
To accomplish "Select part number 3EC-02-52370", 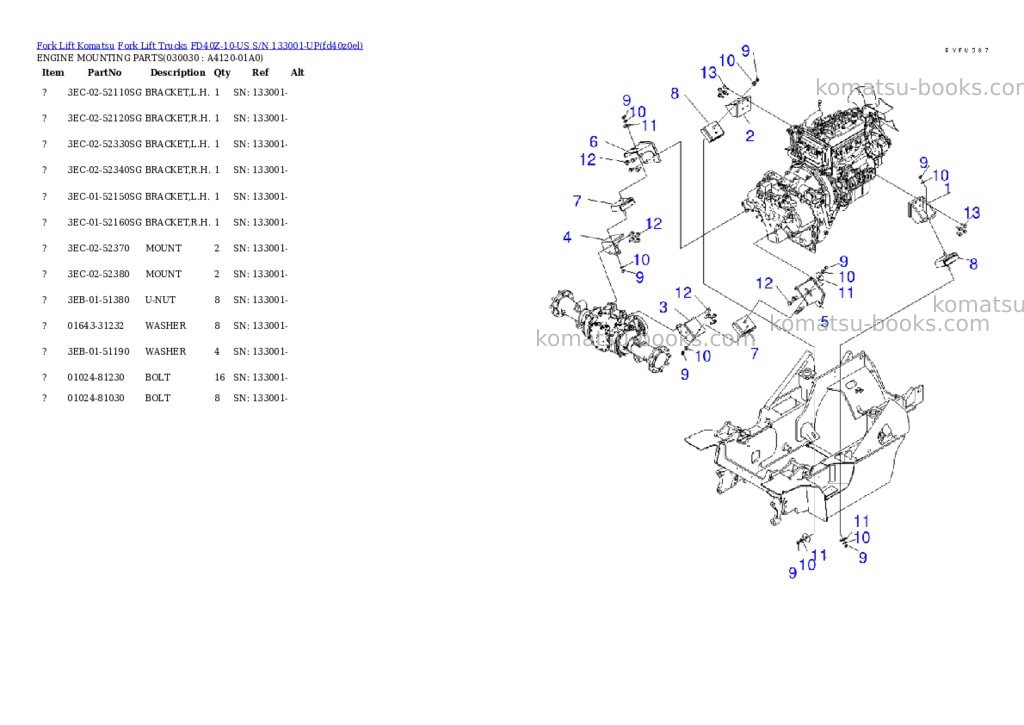I will click(99, 248).
